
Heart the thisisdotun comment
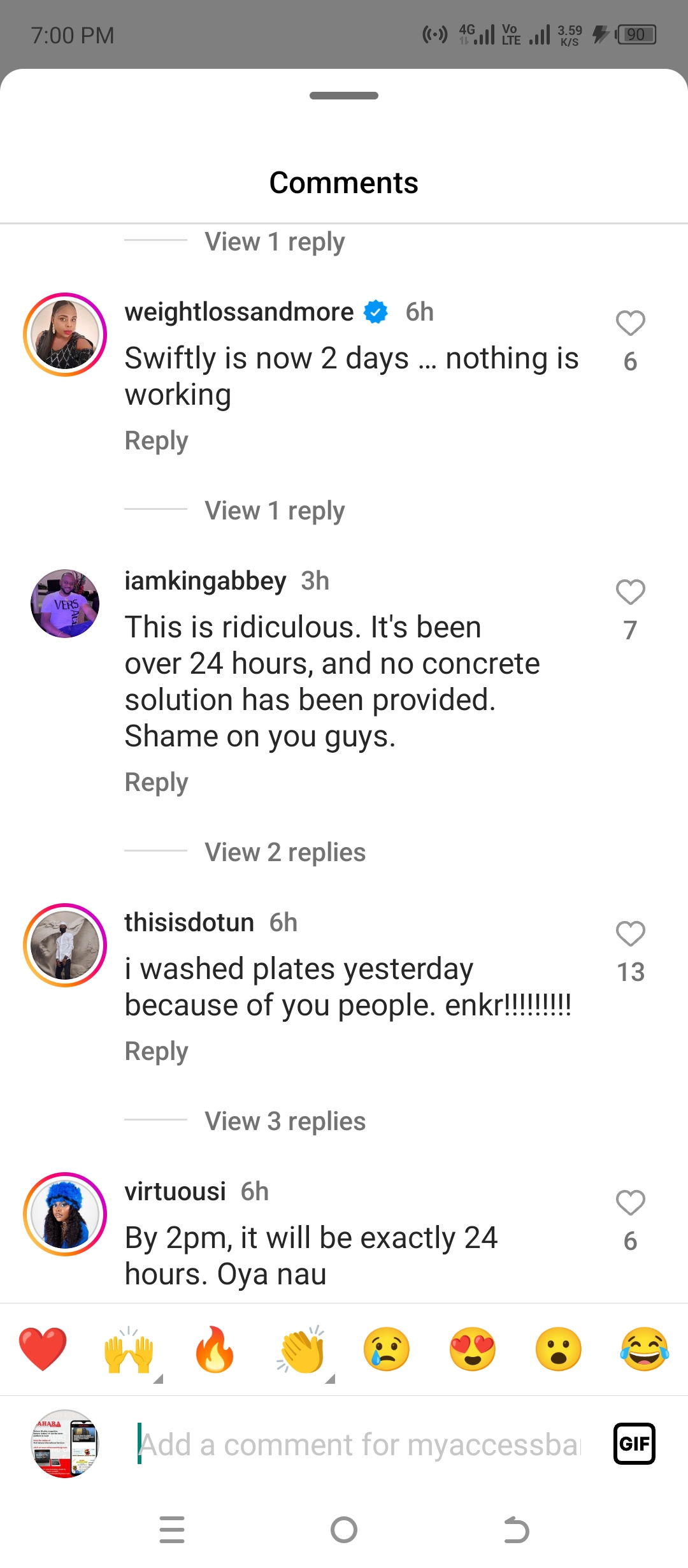pyautogui.click(x=630, y=934)
